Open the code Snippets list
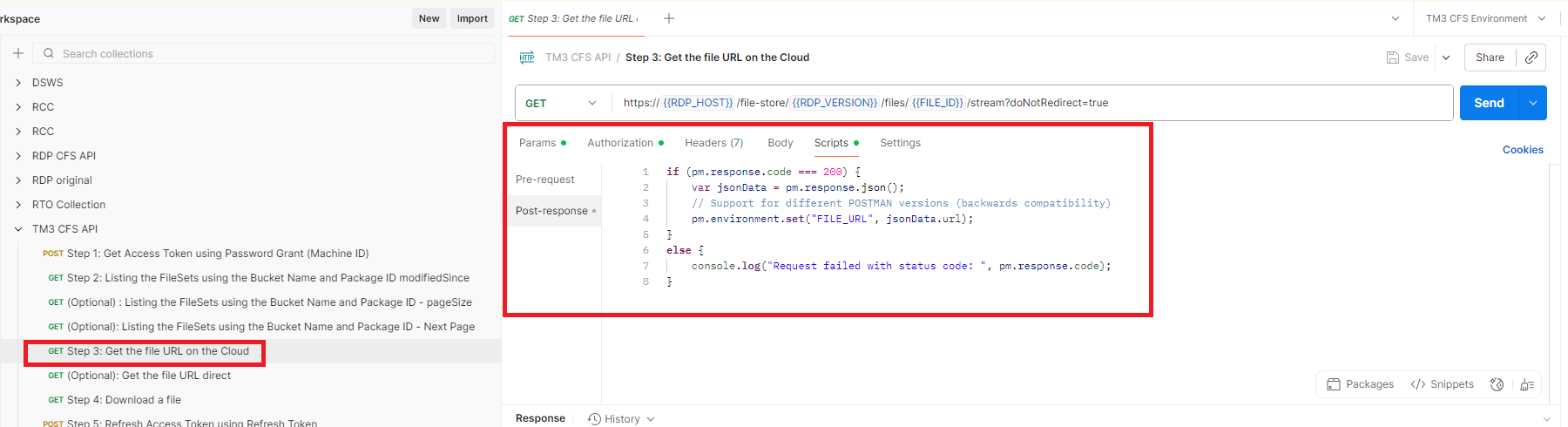 1443,384
